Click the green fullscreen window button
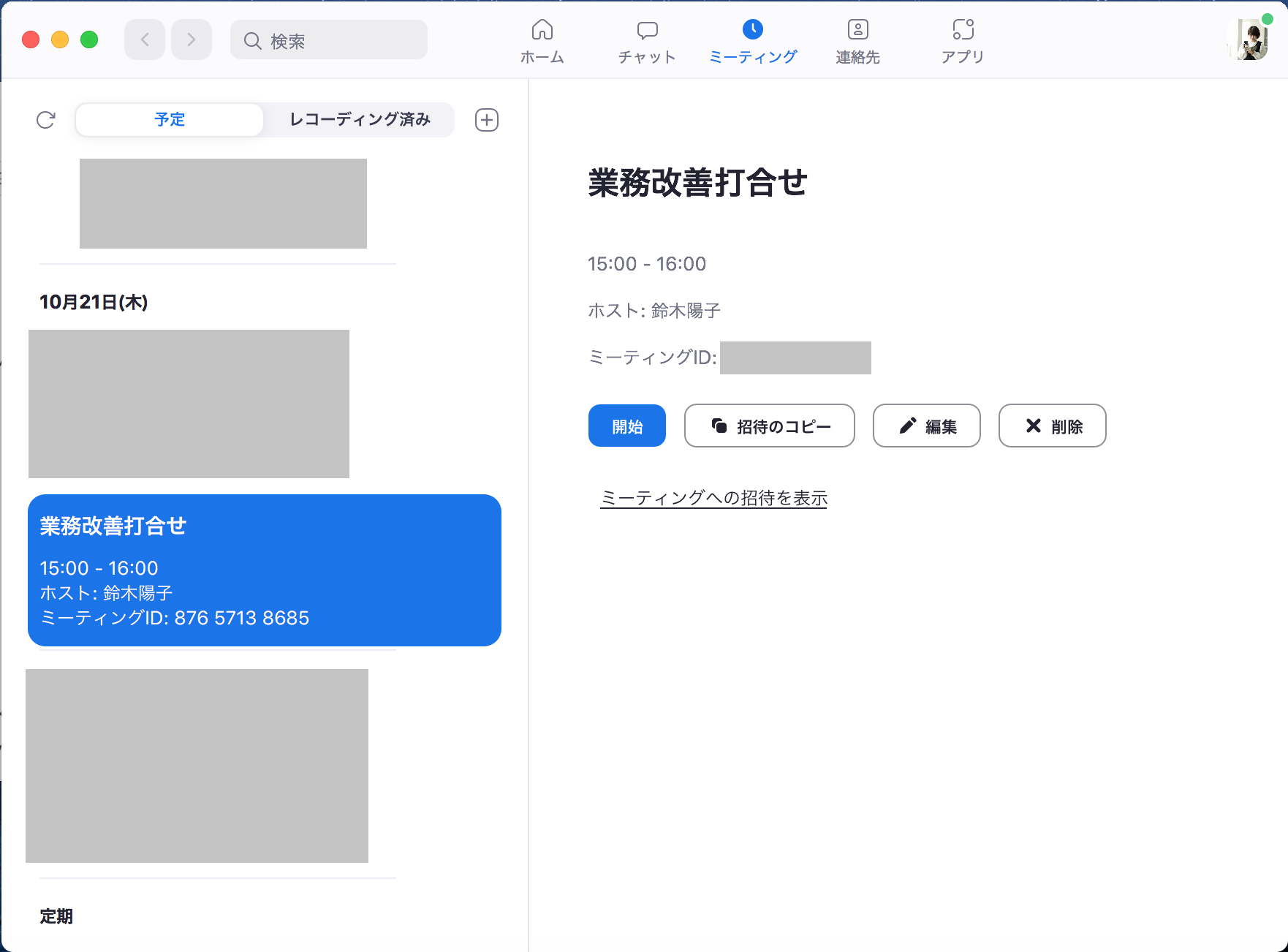1288x952 pixels. [89, 39]
